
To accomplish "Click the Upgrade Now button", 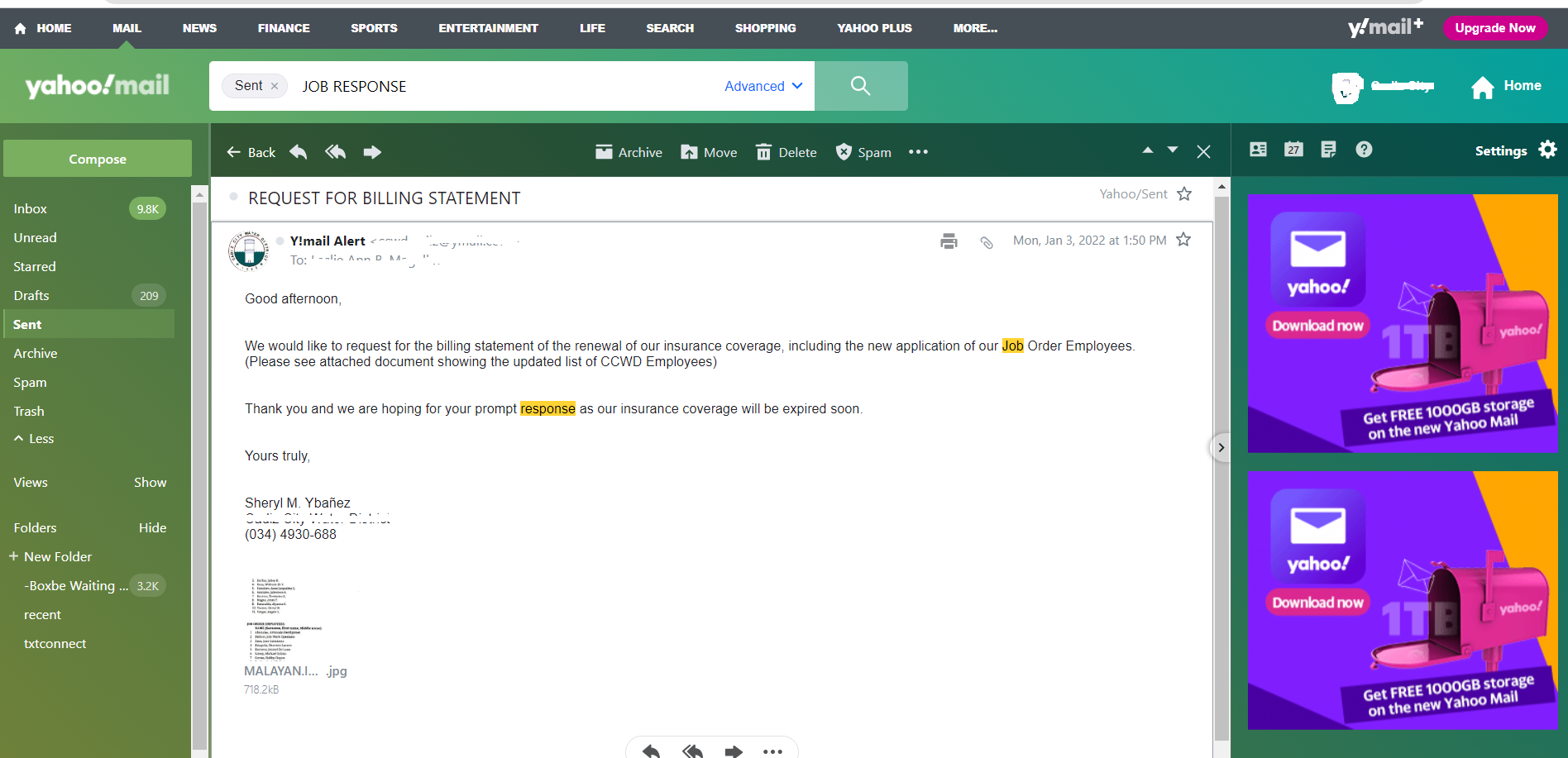I will pyautogui.click(x=1495, y=28).
